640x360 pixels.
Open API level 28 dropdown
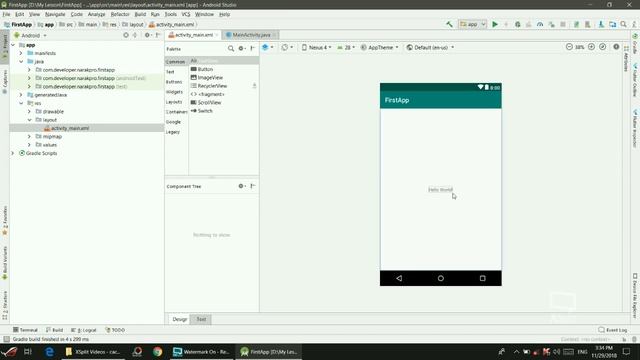tap(346, 47)
